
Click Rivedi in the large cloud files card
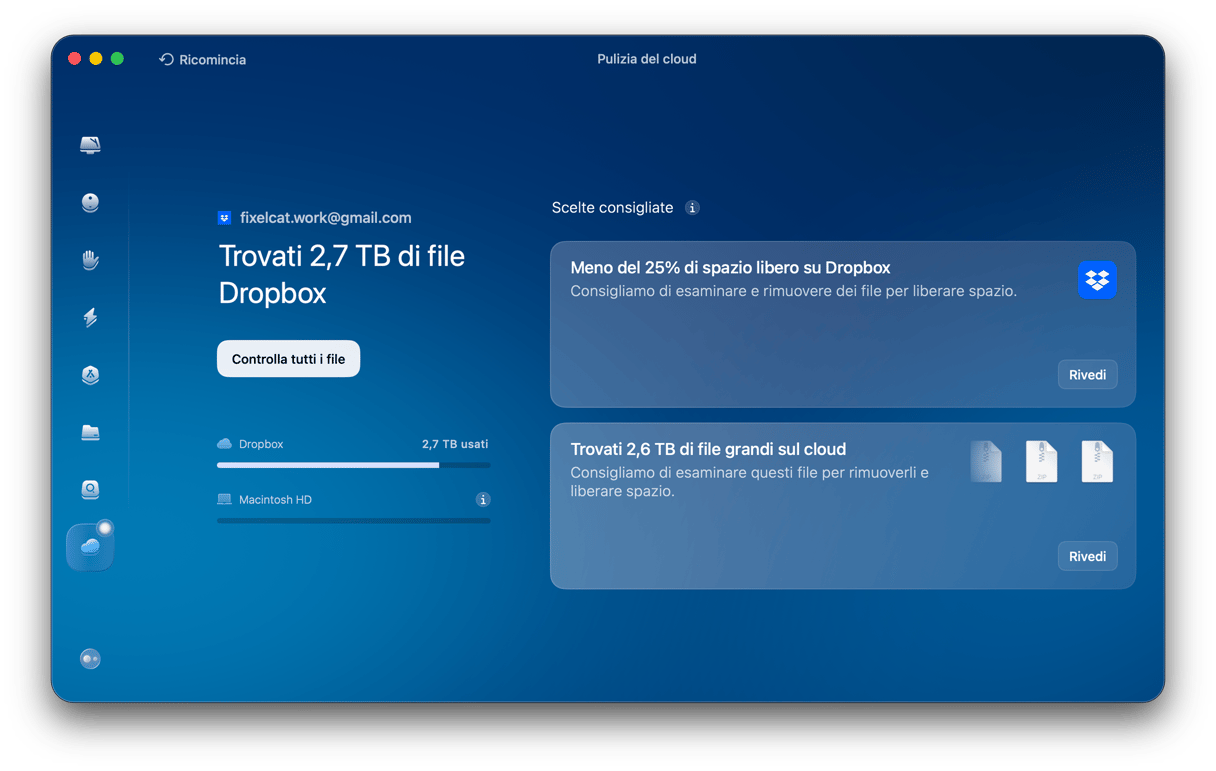point(1087,556)
